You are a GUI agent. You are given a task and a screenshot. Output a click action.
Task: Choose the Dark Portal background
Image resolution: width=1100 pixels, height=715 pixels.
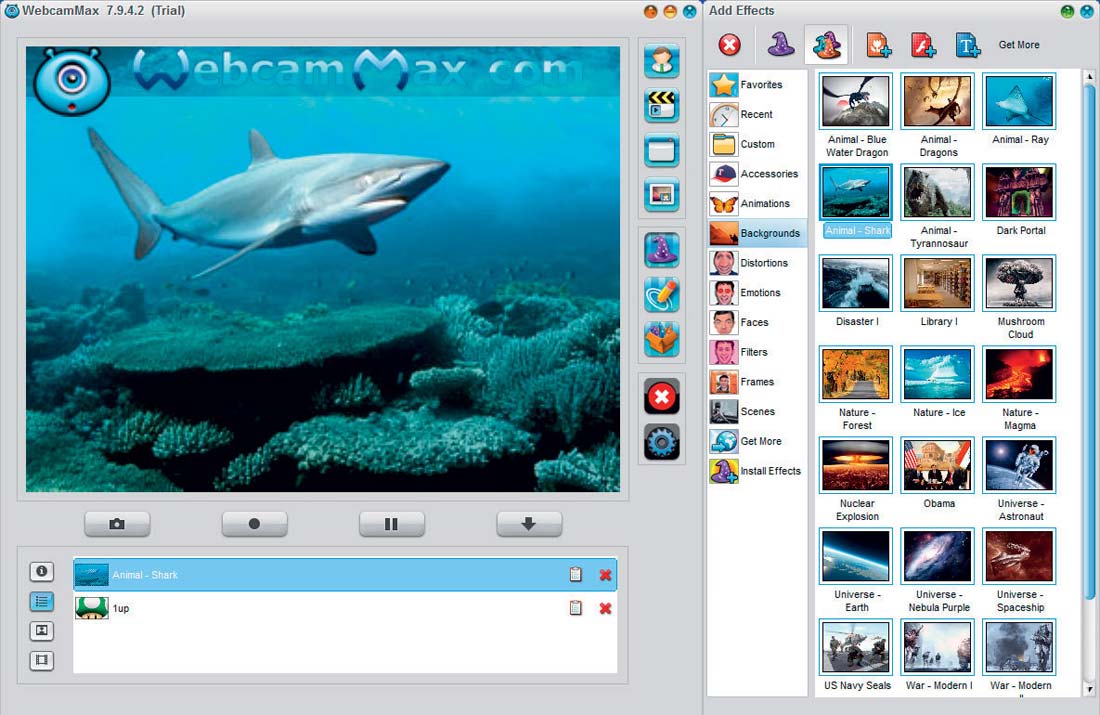1019,192
